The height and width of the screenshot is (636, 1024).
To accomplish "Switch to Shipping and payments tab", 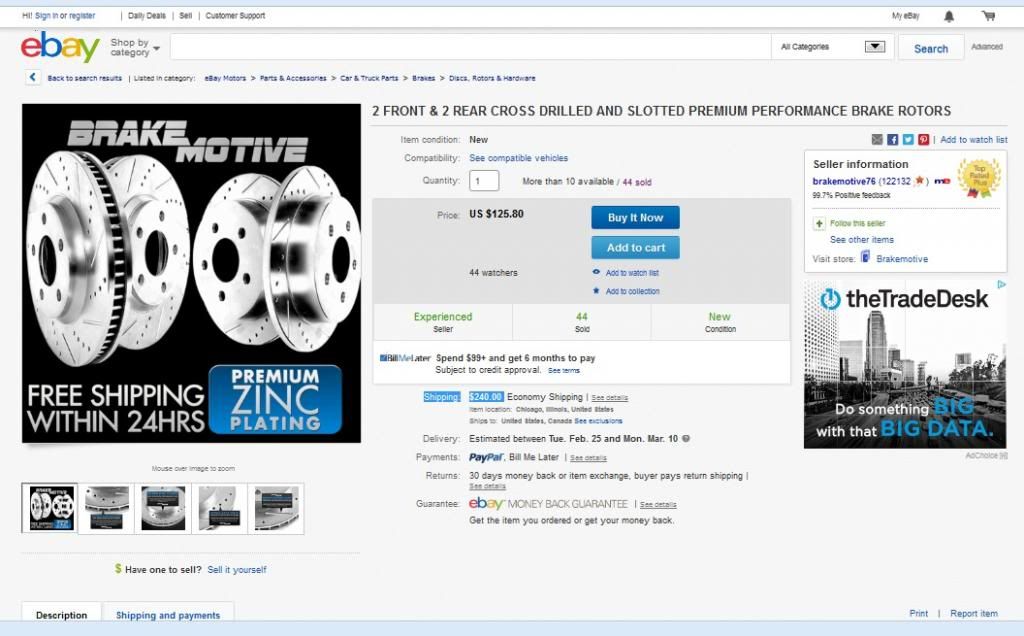I will [x=167, y=615].
